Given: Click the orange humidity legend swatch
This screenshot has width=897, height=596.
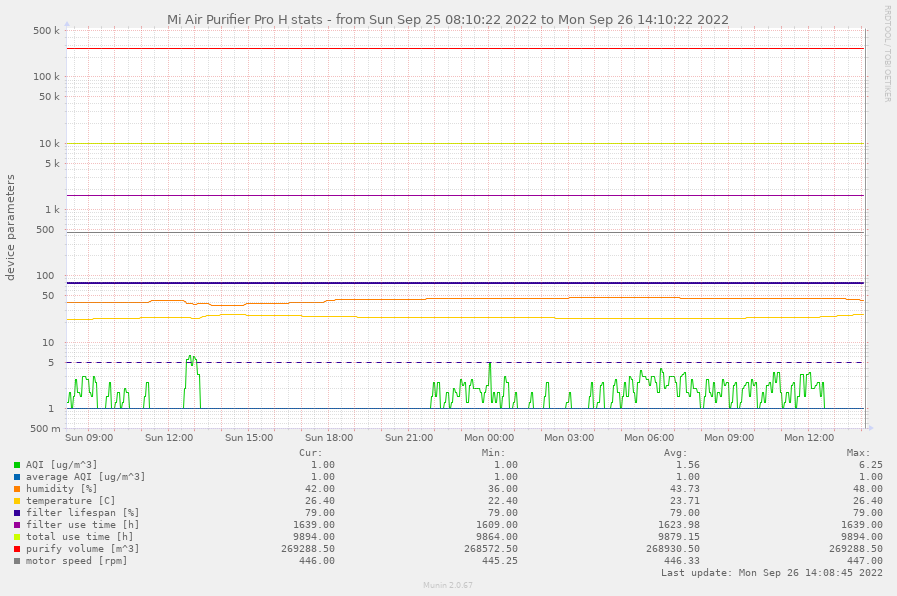Looking at the screenshot, I should pyautogui.click(x=17, y=489).
